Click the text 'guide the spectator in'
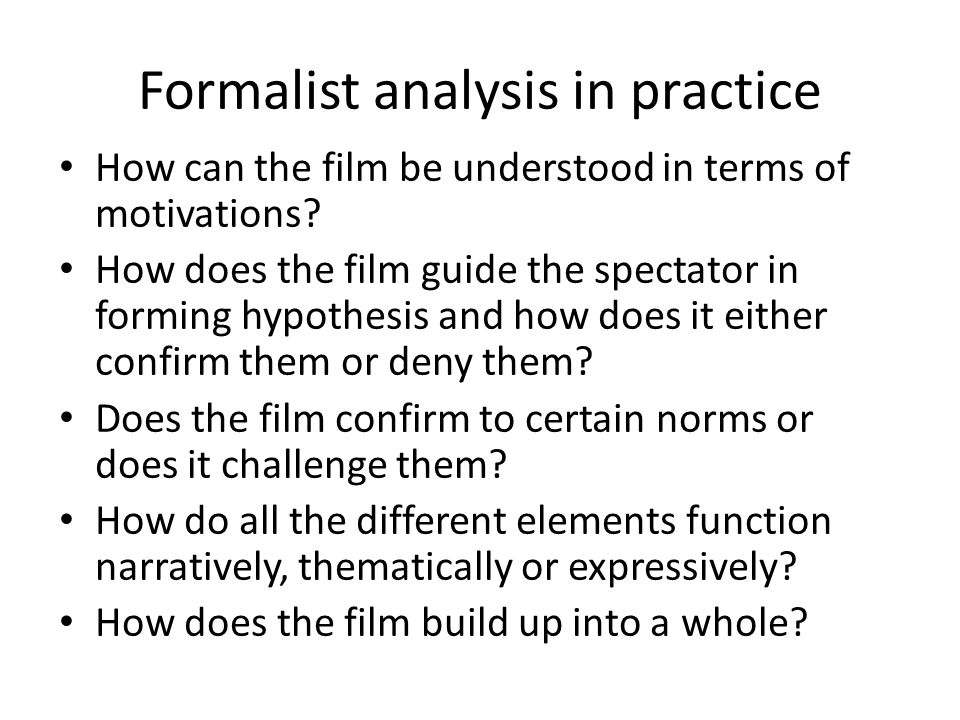Screen dimensions: 960x720 (609, 271)
